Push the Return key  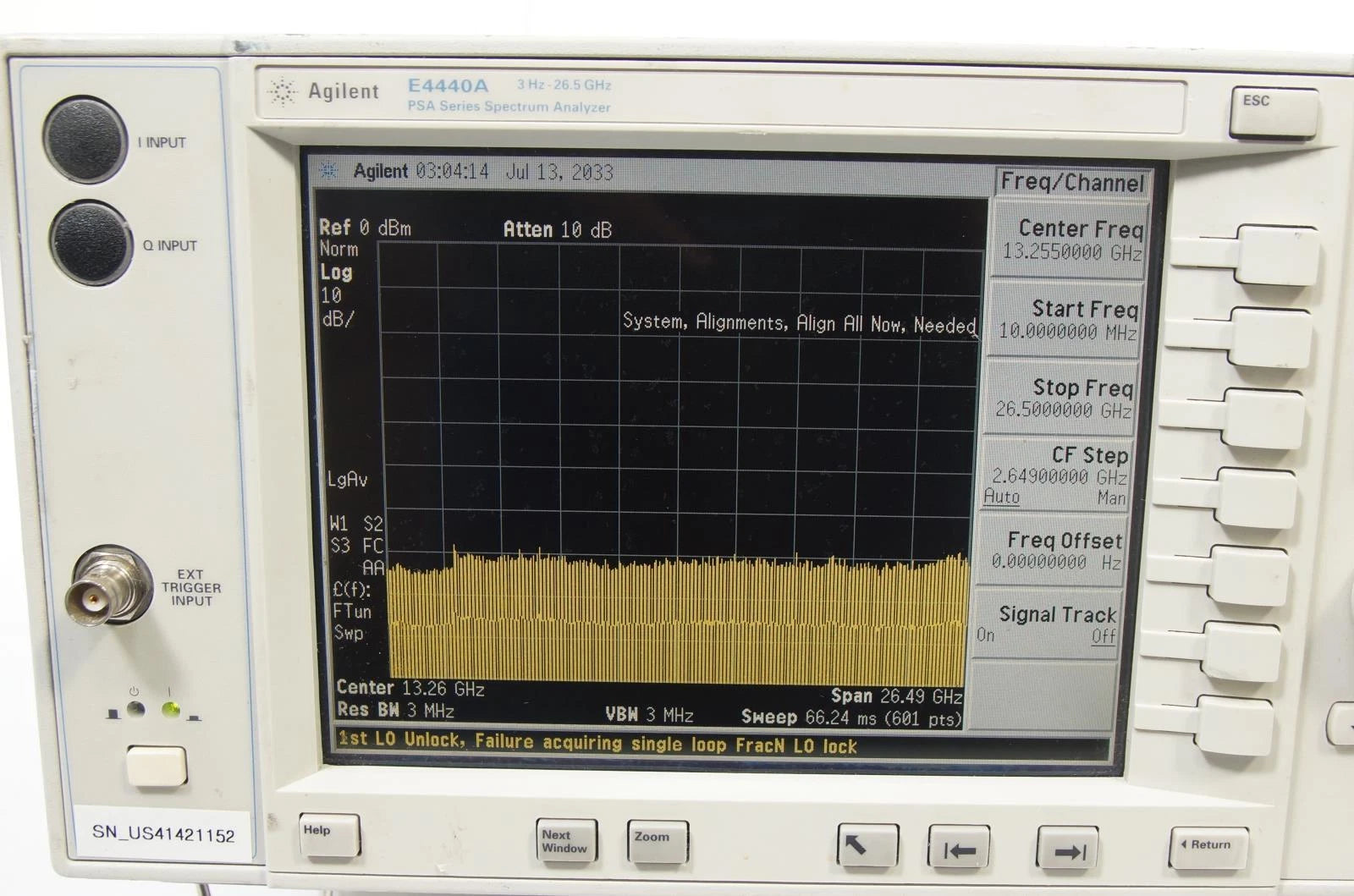(1208, 848)
